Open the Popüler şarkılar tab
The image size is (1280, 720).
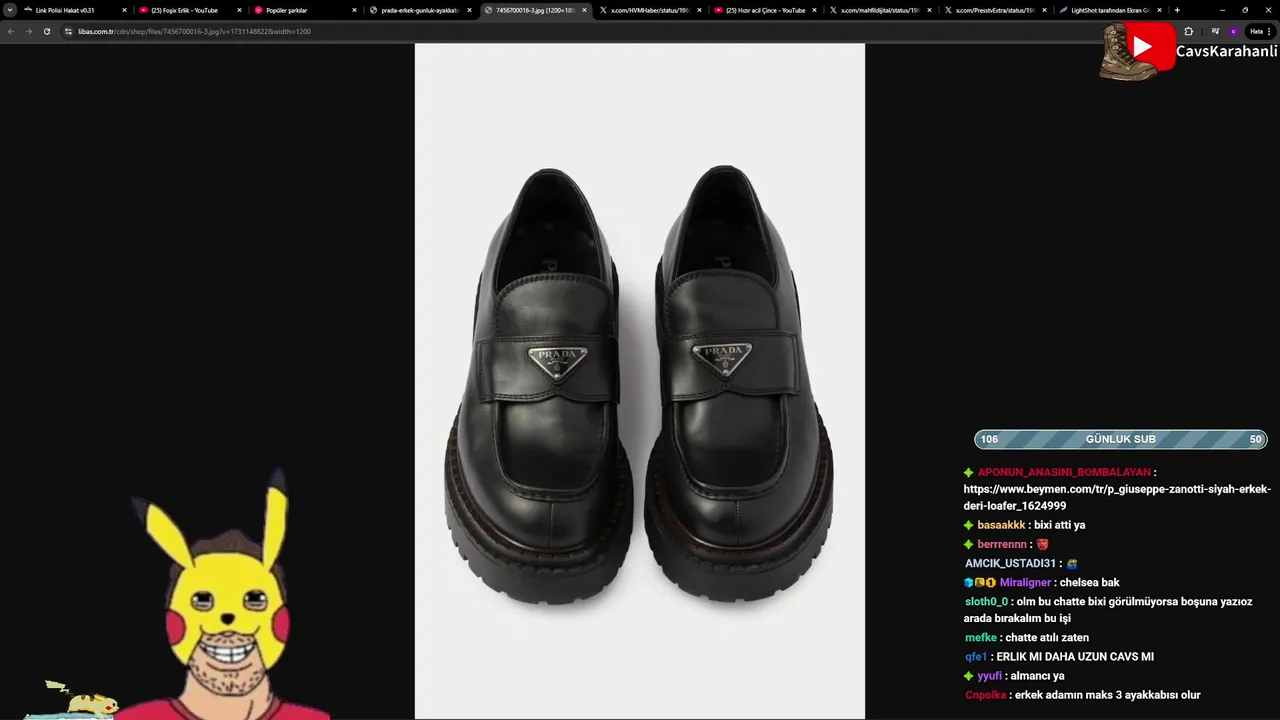click(x=304, y=10)
